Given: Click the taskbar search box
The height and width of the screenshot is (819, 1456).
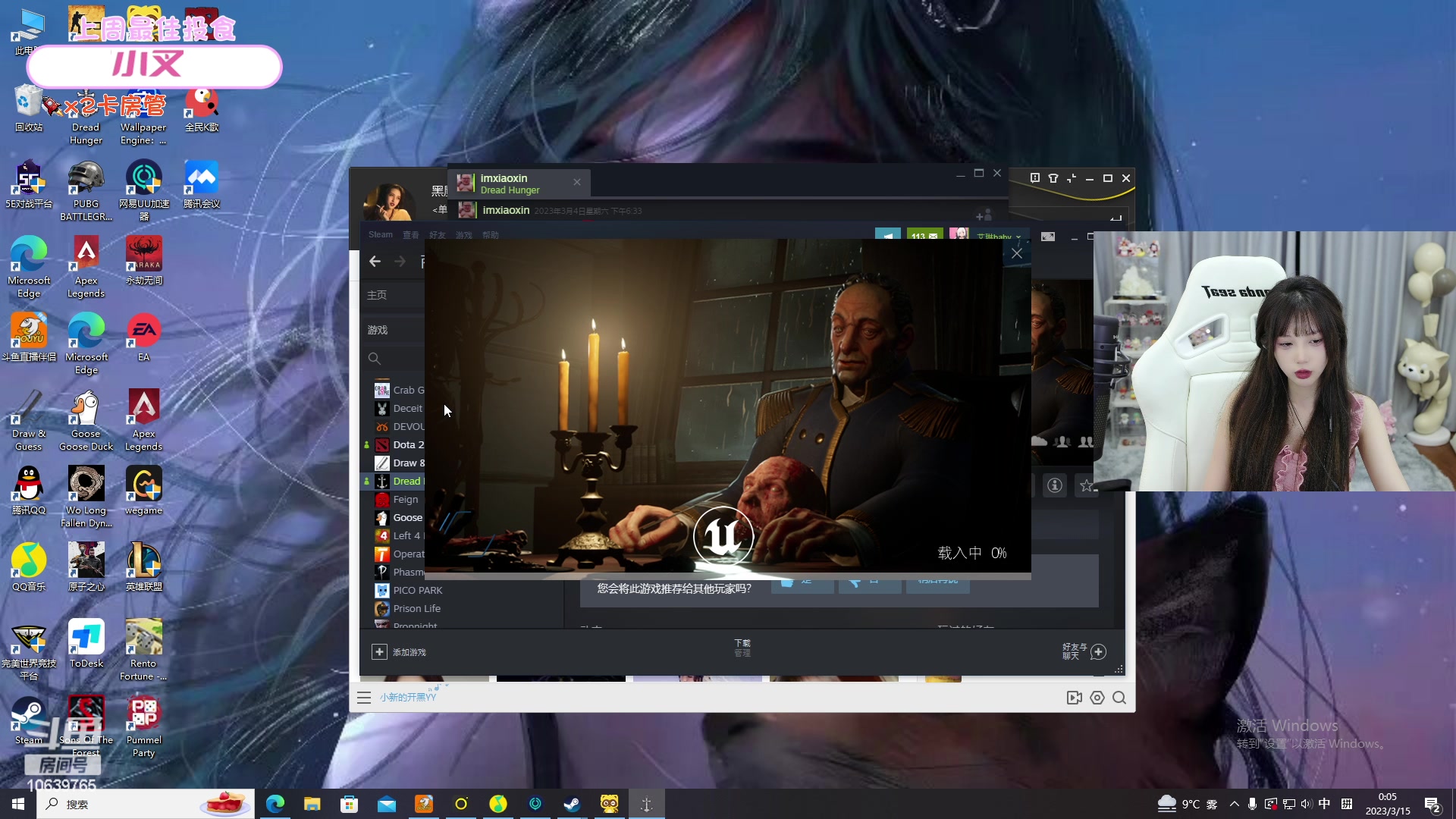Looking at the screenshot, I should coord(146,804).
